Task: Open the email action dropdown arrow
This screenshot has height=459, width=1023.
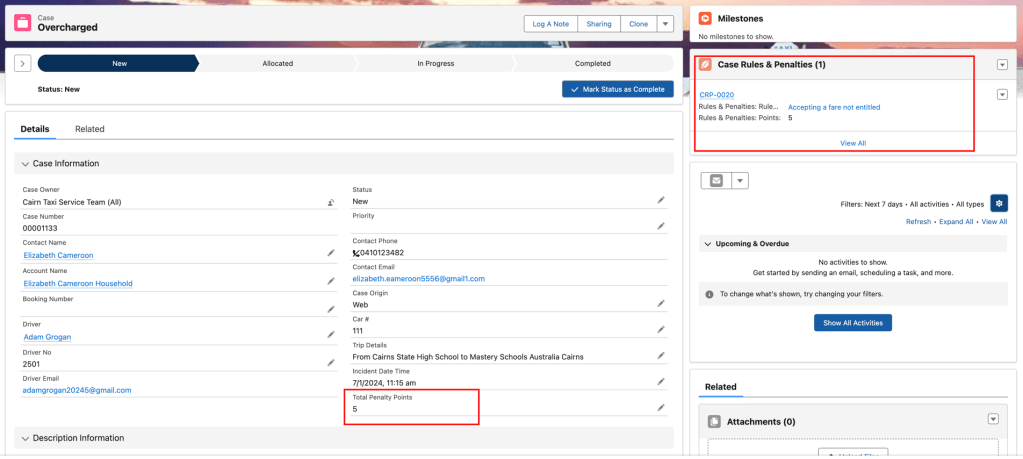Action: (741, 181)
